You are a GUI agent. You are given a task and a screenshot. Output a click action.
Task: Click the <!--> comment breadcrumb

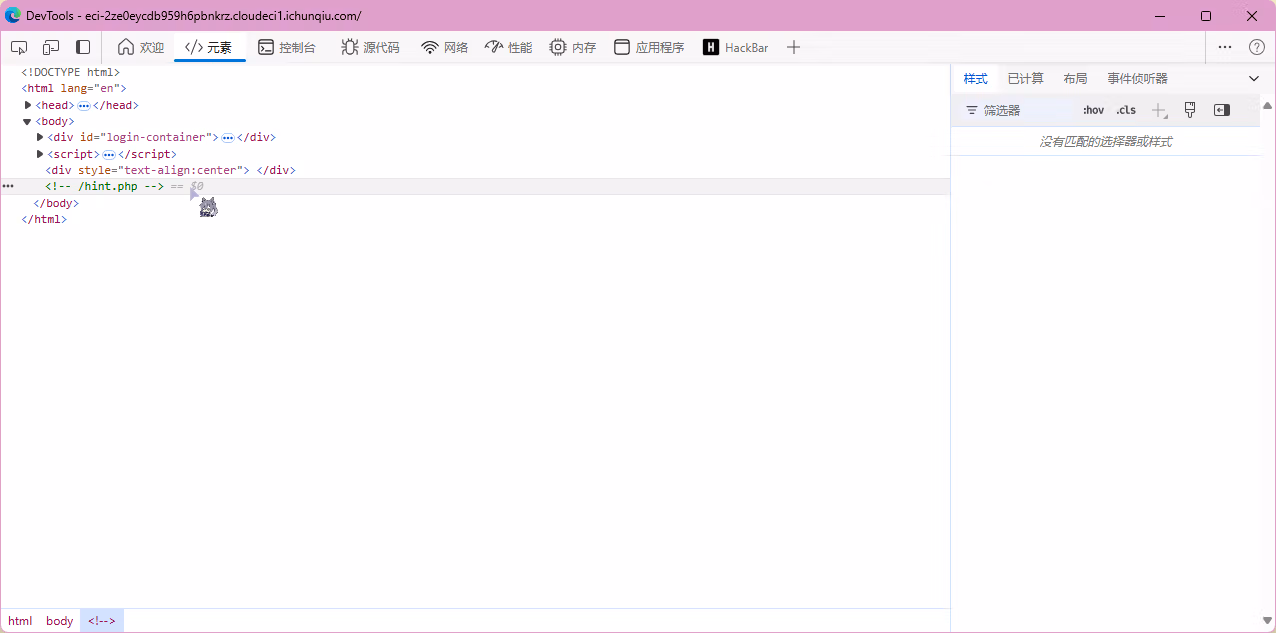102,621
